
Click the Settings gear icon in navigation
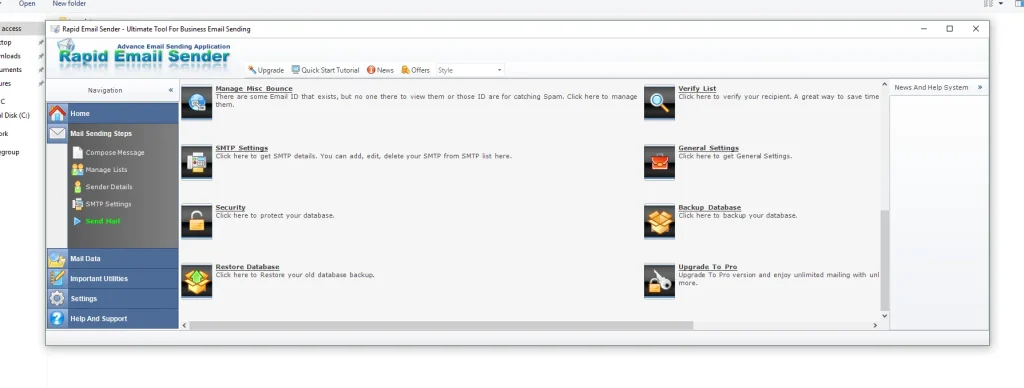(57, 299)
